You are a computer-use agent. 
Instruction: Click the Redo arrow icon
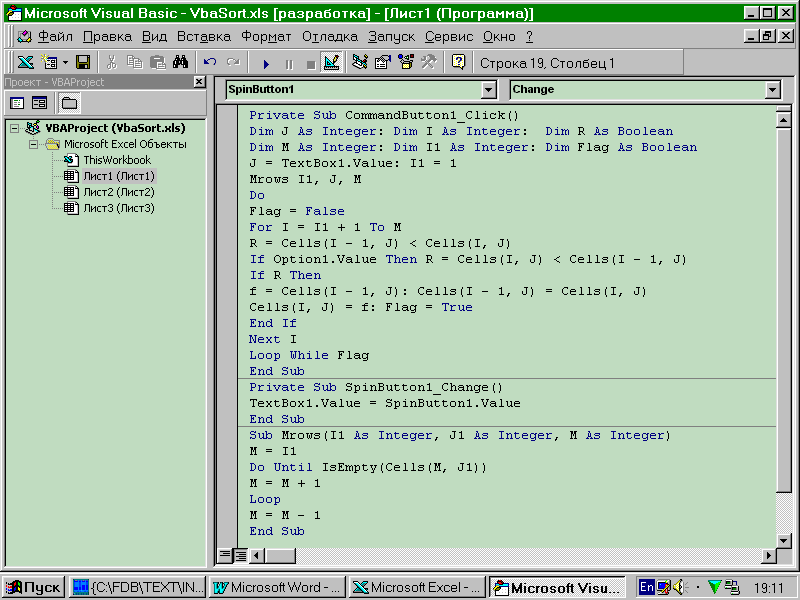233,63
